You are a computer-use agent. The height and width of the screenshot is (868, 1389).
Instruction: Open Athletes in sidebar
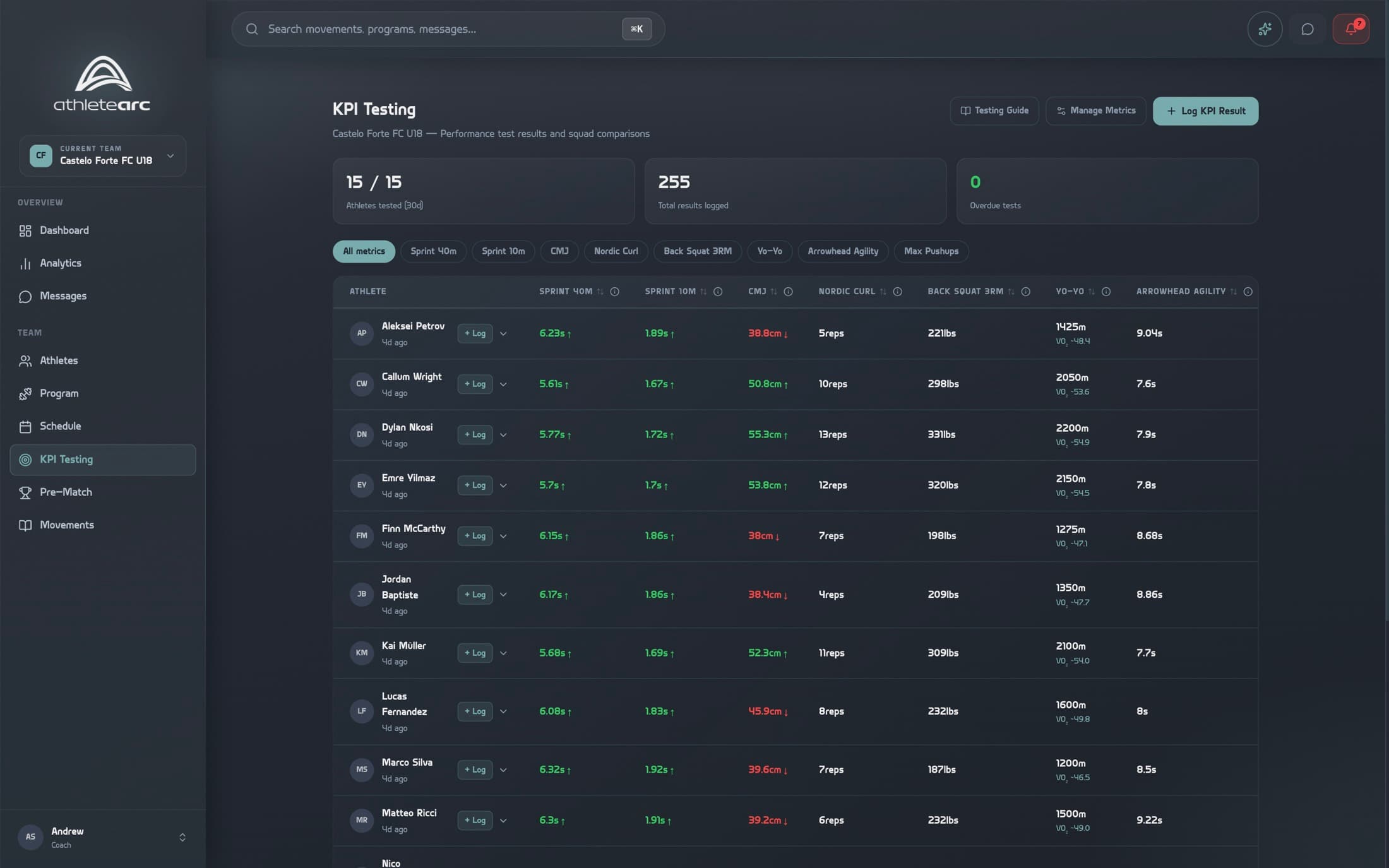click(x=103, y=360)
